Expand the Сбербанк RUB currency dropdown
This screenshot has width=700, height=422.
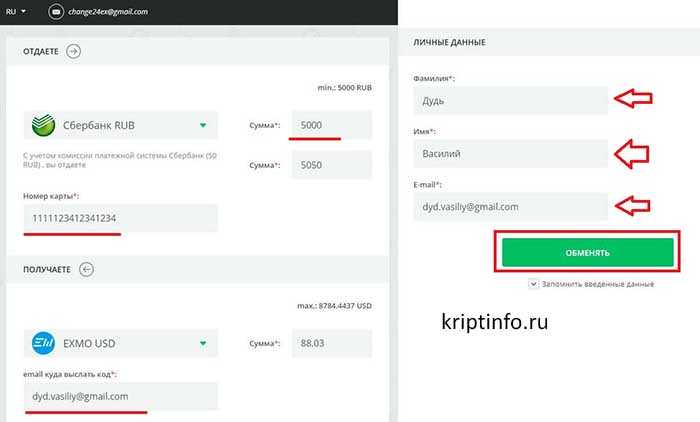(x=121, y=125)
